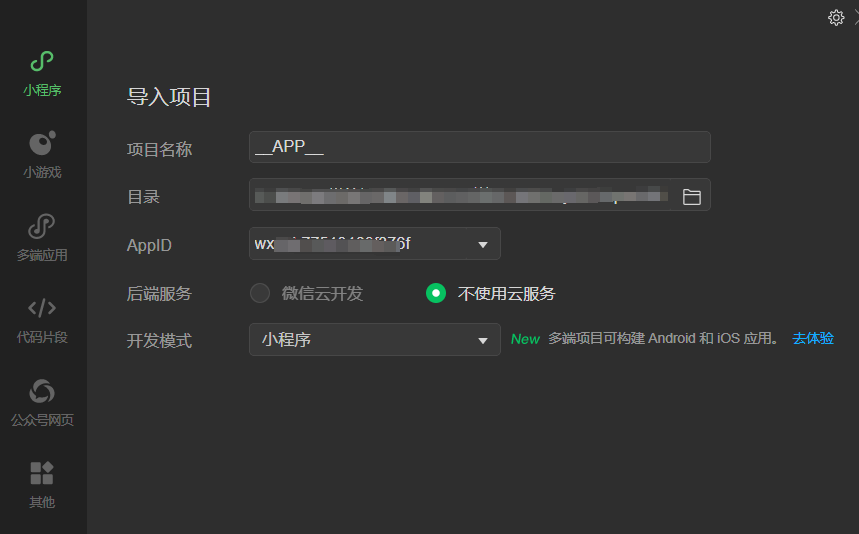Click the 后端服务 label
The image size is (859, 534).
tap(159, 294)
